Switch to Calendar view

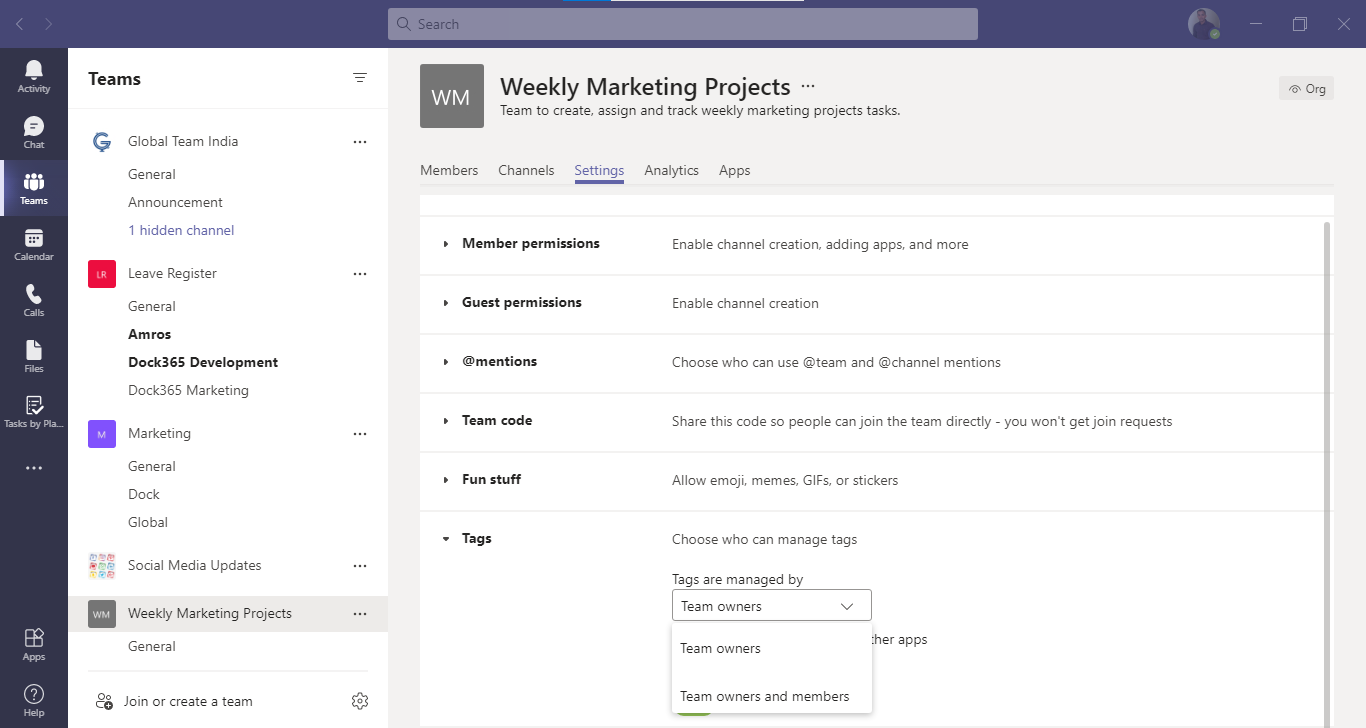[33, 243]
